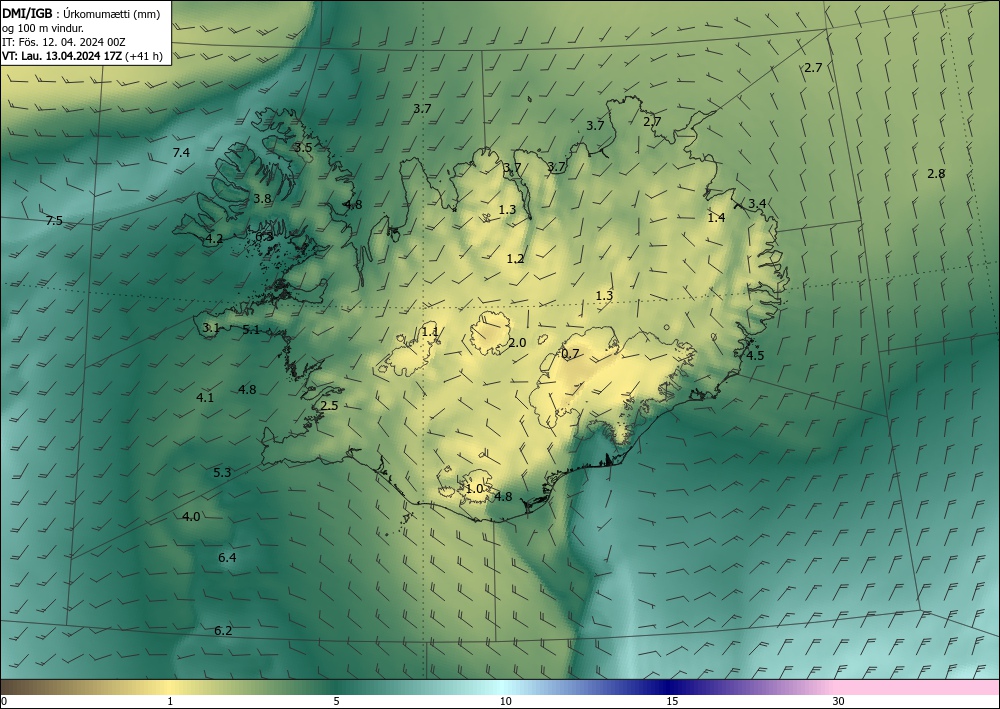This screenshot has width=1000, height=709.
Task: Click the color scale at tick 0
Action: 4,701
